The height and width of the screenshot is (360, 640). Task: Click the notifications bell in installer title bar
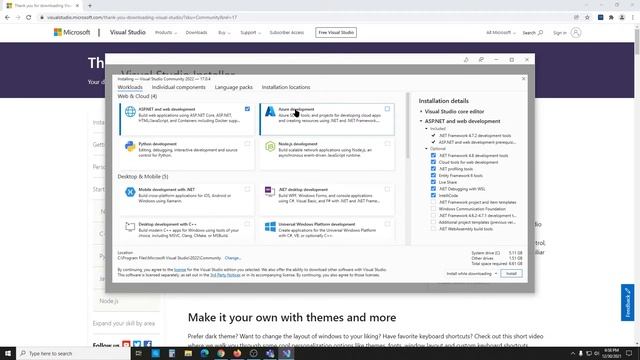(x=466, y=60)
